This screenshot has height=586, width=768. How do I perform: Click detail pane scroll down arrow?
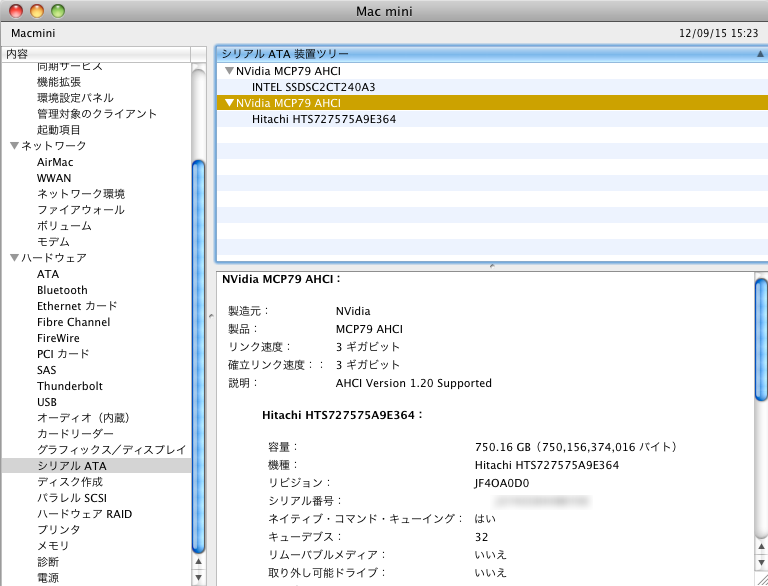762,562
